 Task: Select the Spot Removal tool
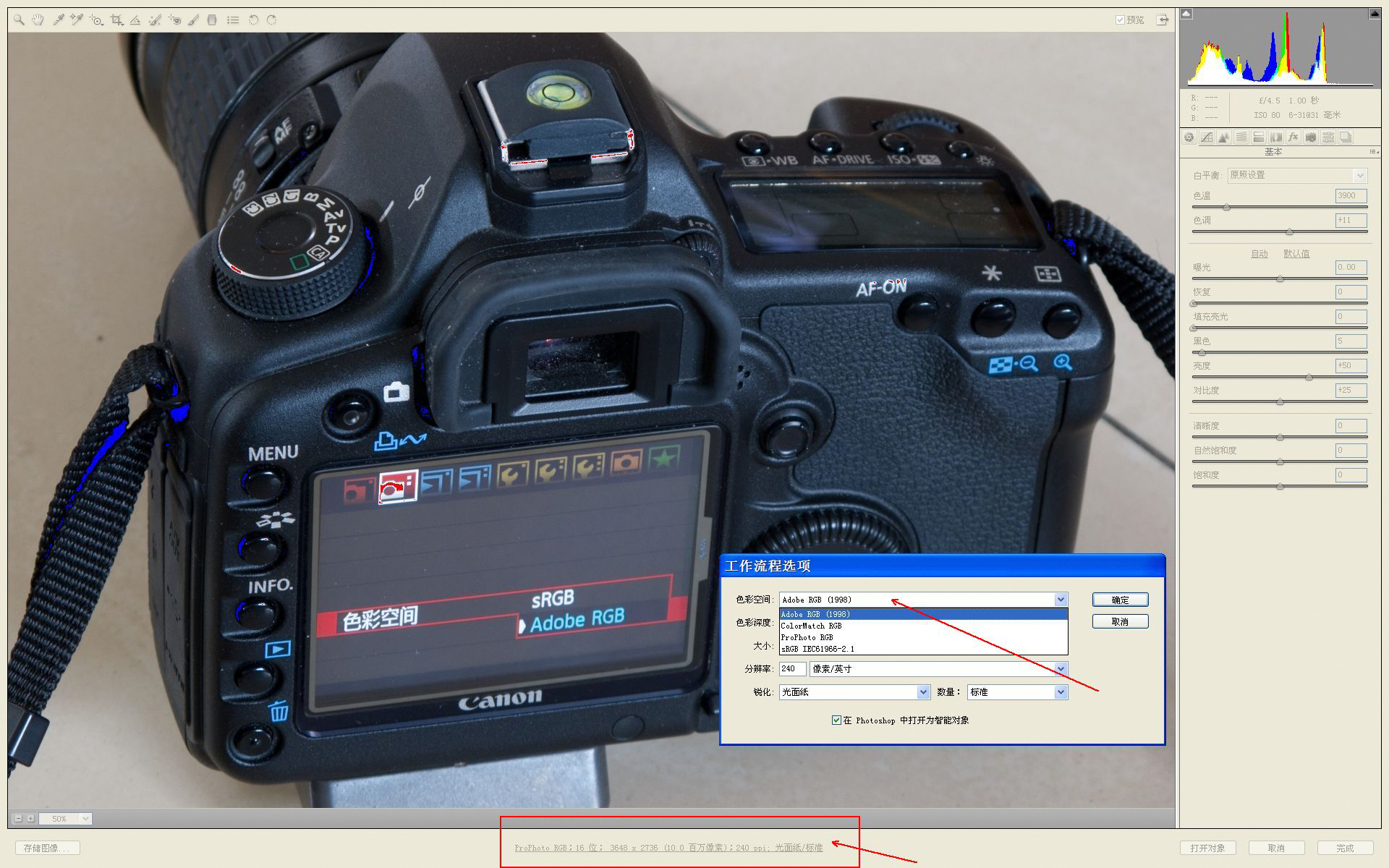(155, 20)
